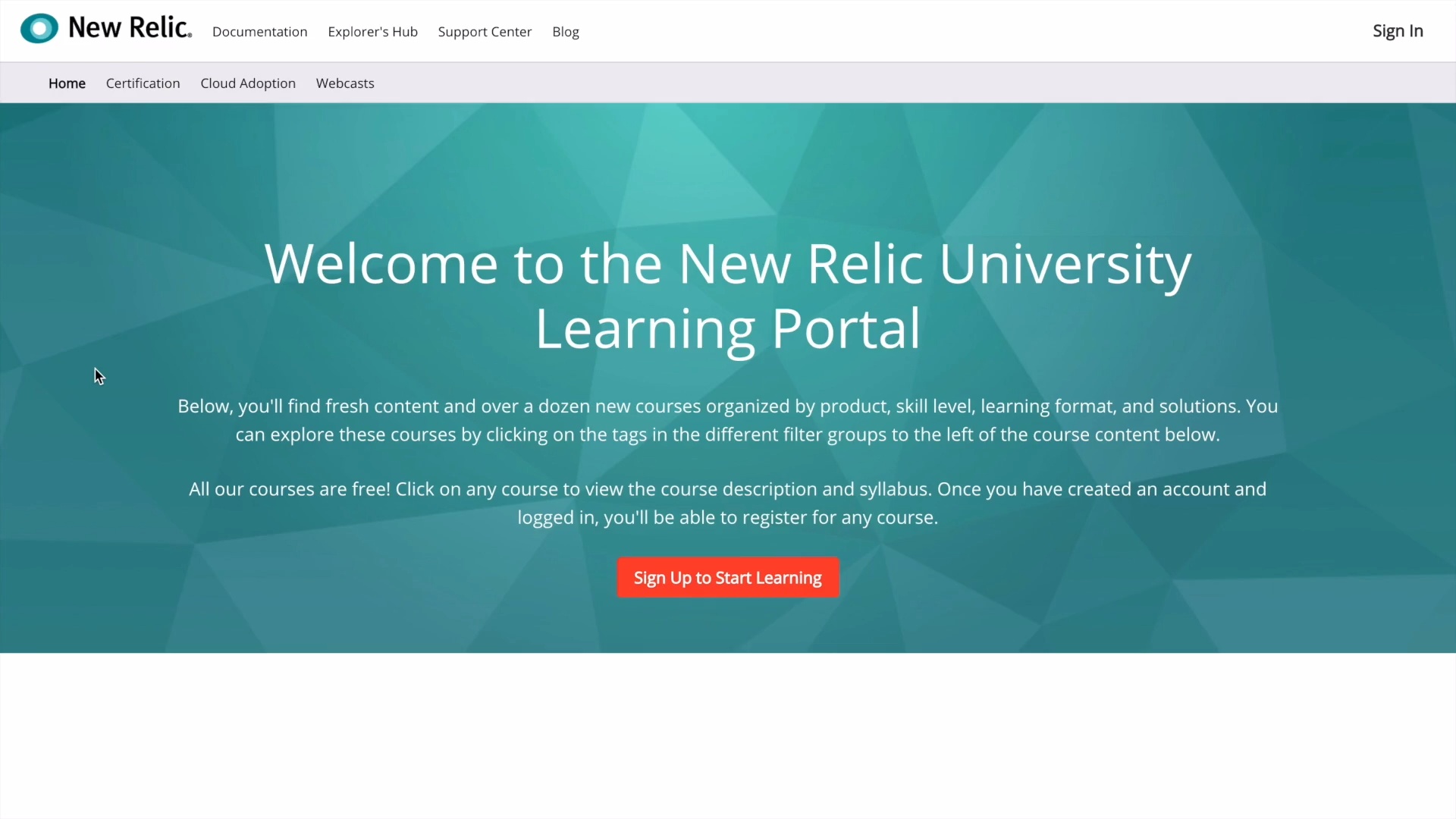The height and width of the screenshot is (819, 1456).
Task: Open Certification learning section
Action: tap(143, 83)
